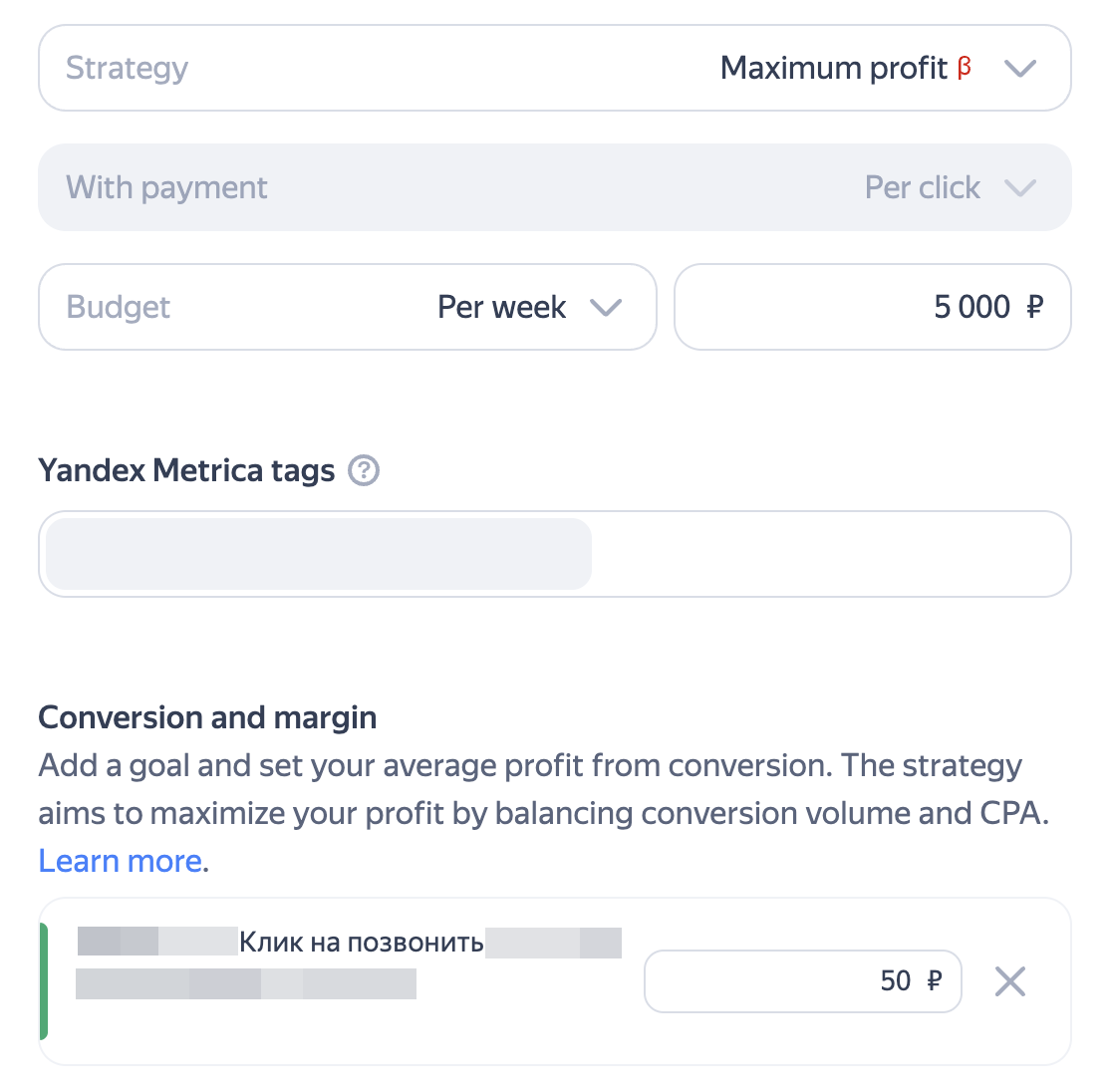Image resolution: width=1110 pixels, height=1092 pixels.
Task: Click the Yandex Metrica tags help icon
Action: (364, 470)
